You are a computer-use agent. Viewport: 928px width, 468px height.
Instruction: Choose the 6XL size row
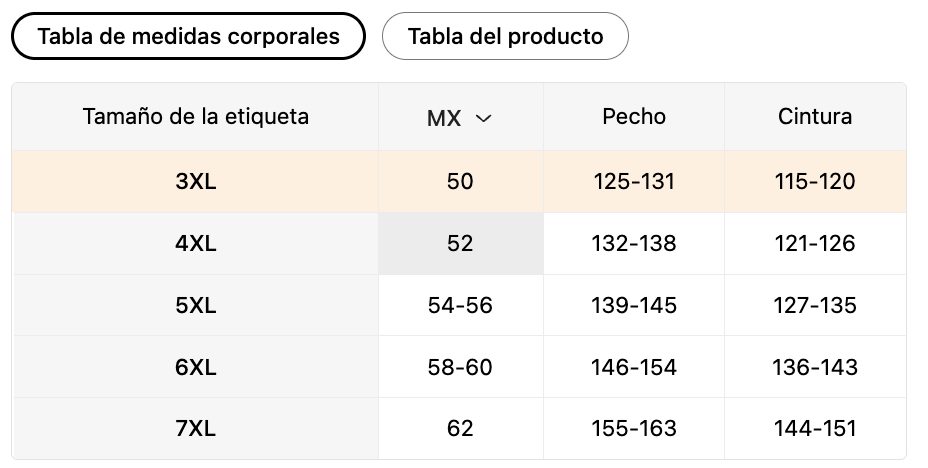(x=459, y=367)
